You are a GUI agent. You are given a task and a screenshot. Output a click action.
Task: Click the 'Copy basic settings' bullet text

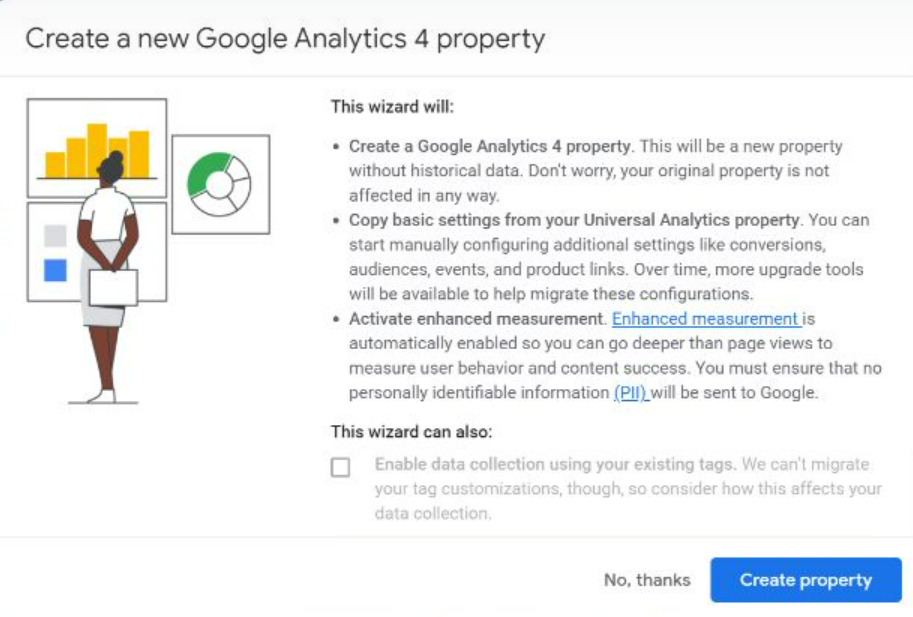click(x=574, y=220)
